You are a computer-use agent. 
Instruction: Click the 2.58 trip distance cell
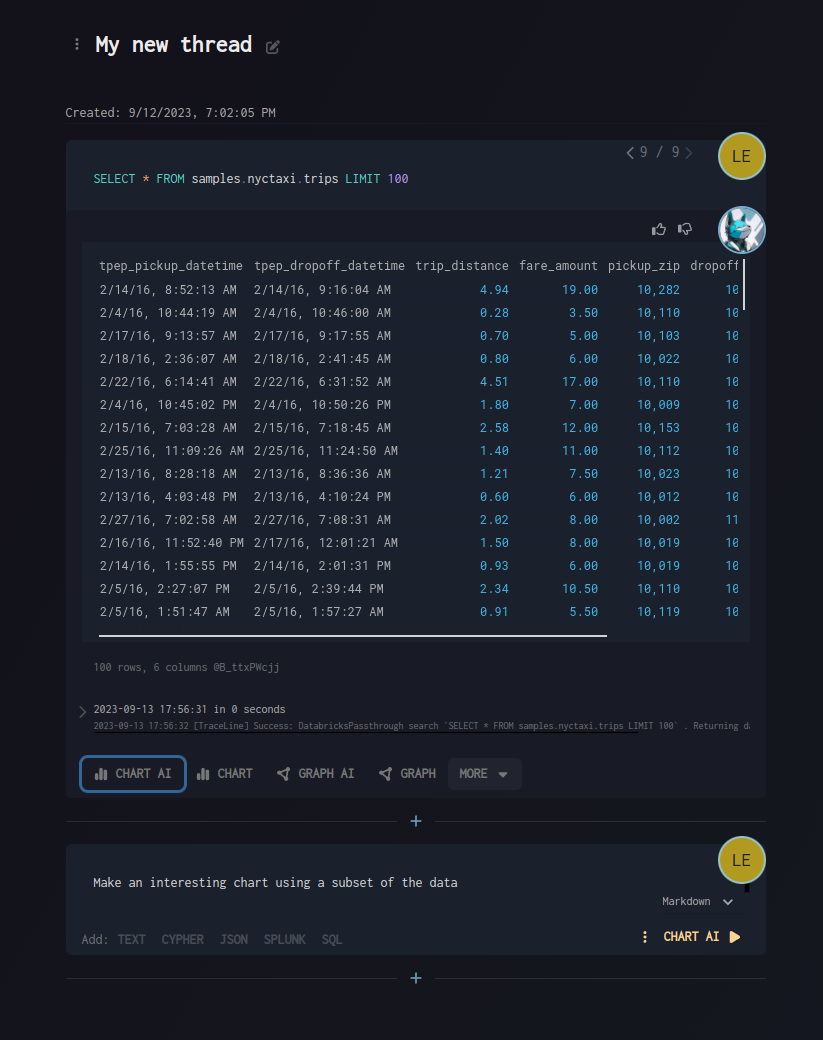[x=494, y=428]
